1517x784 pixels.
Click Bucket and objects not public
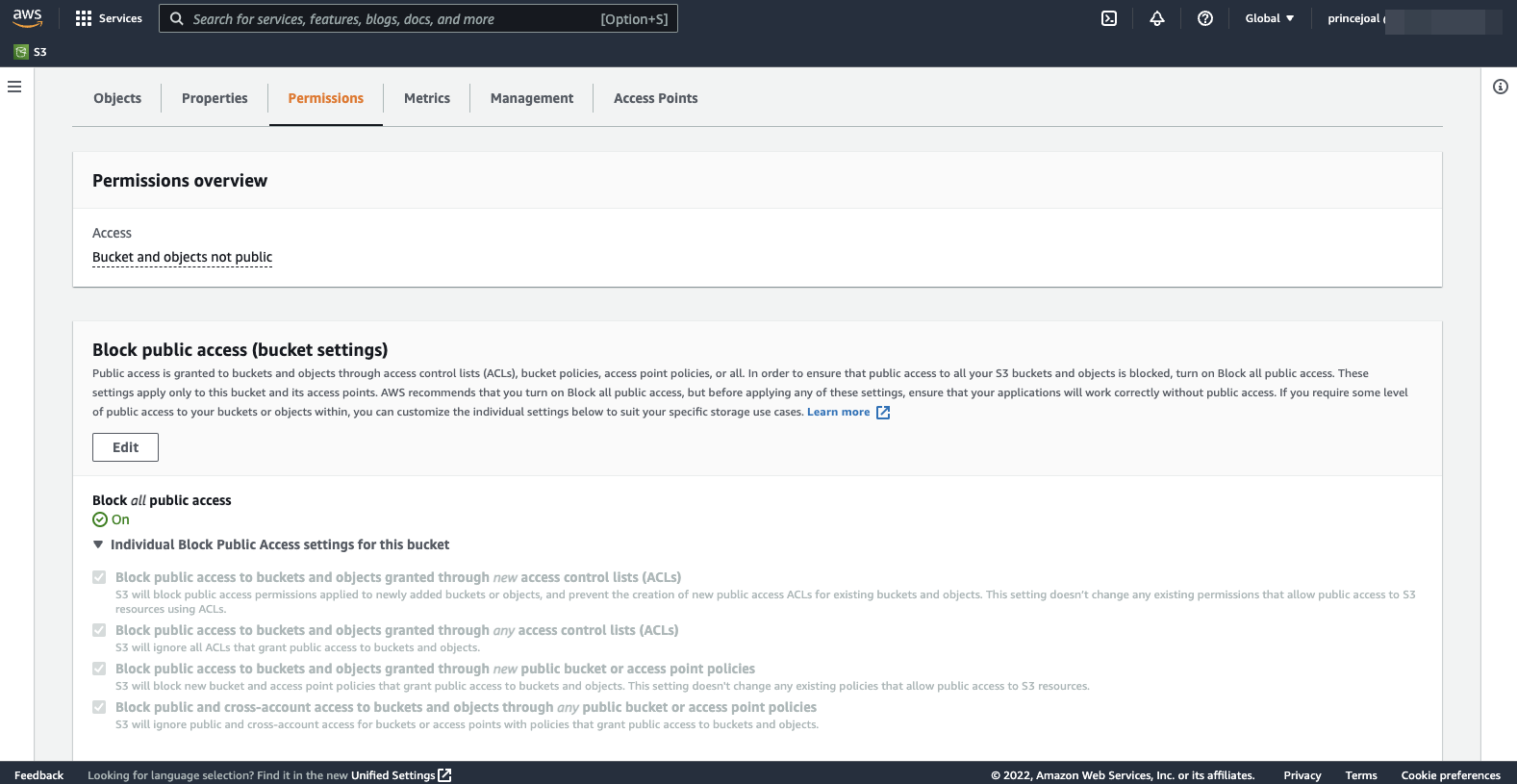182,257
